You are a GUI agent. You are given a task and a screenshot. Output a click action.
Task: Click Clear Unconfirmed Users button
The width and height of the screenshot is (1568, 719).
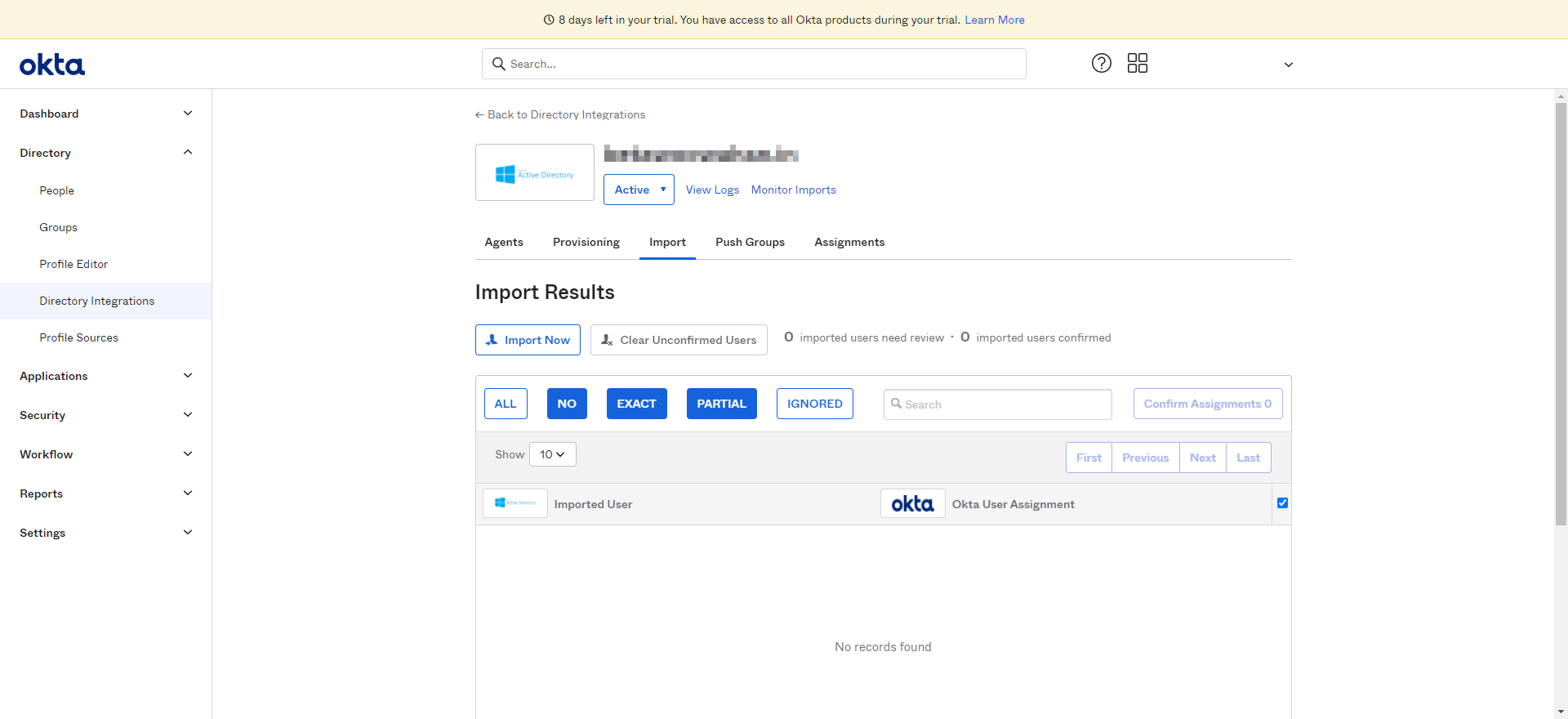tap(679, 340)
